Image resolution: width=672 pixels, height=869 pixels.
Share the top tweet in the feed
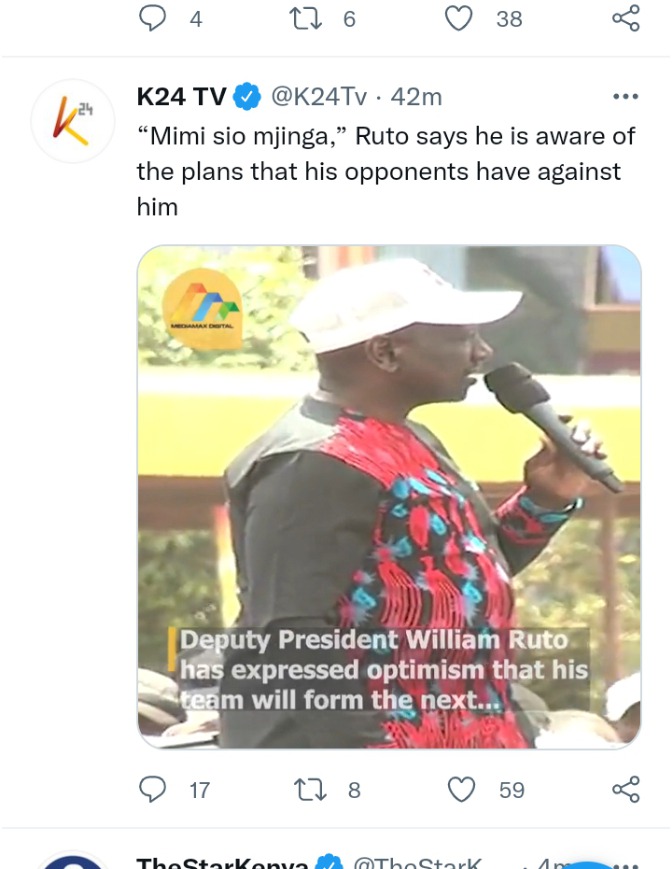click(626, 18)
